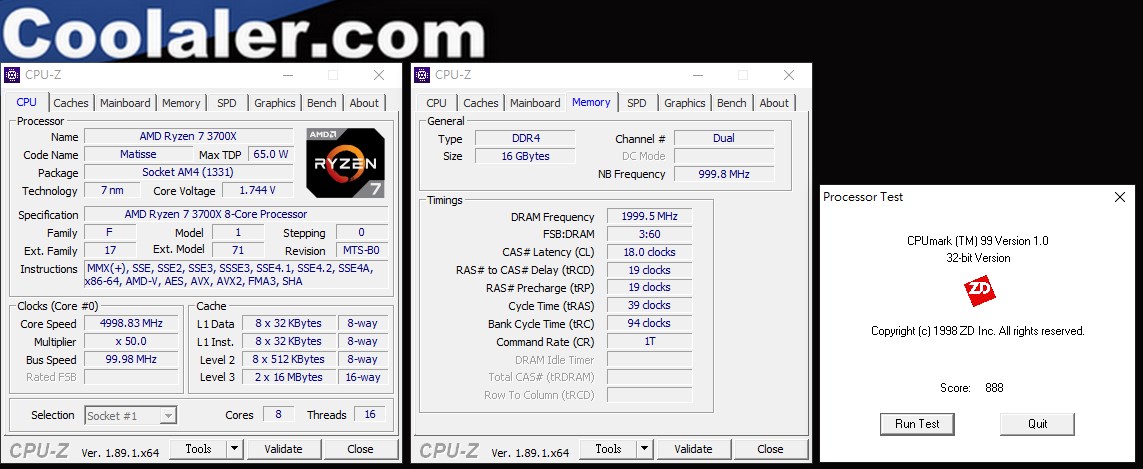The height and width of the screenshot is (469, 1143).
Task: Click DRAM Frequency value 1999.5 MHz
Action: [x=649, y=217]
